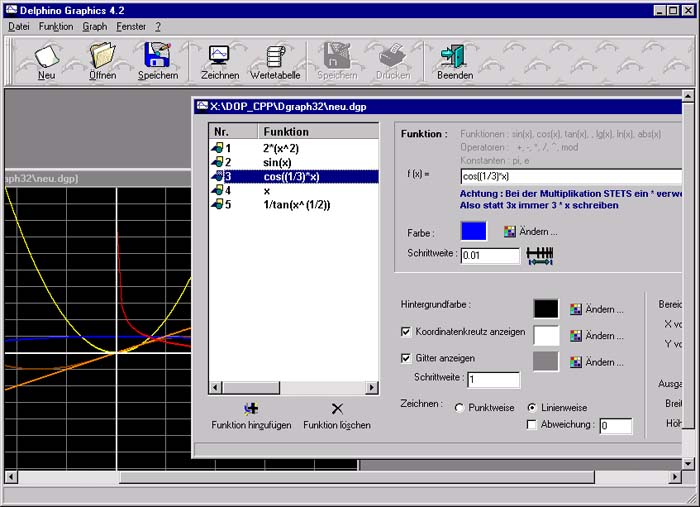The image size is (700, 507).
Task: Click the Funktion löschen X icon
Action: pos(337,408)
